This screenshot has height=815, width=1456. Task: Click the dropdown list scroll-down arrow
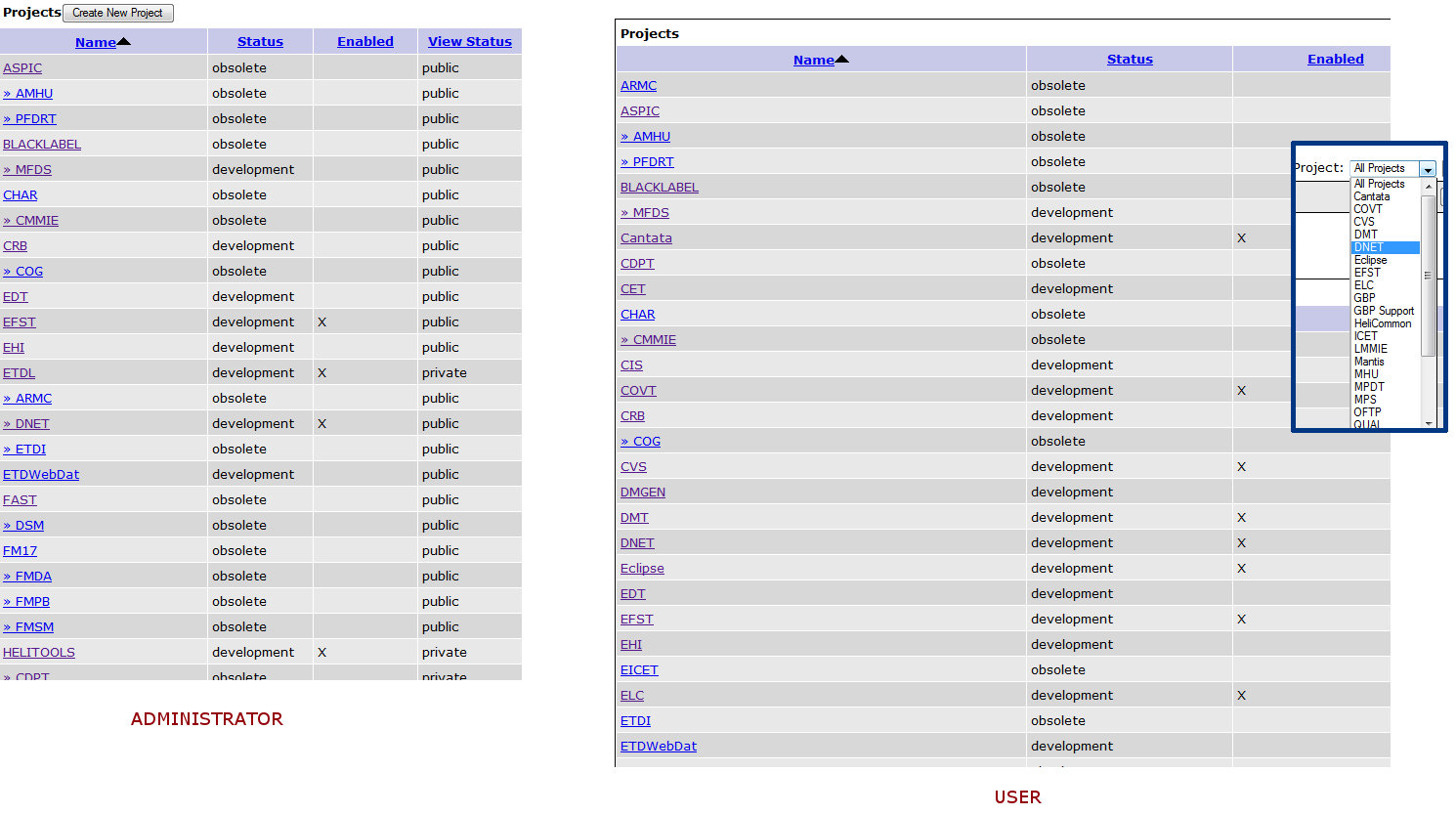pos(1428,423)
